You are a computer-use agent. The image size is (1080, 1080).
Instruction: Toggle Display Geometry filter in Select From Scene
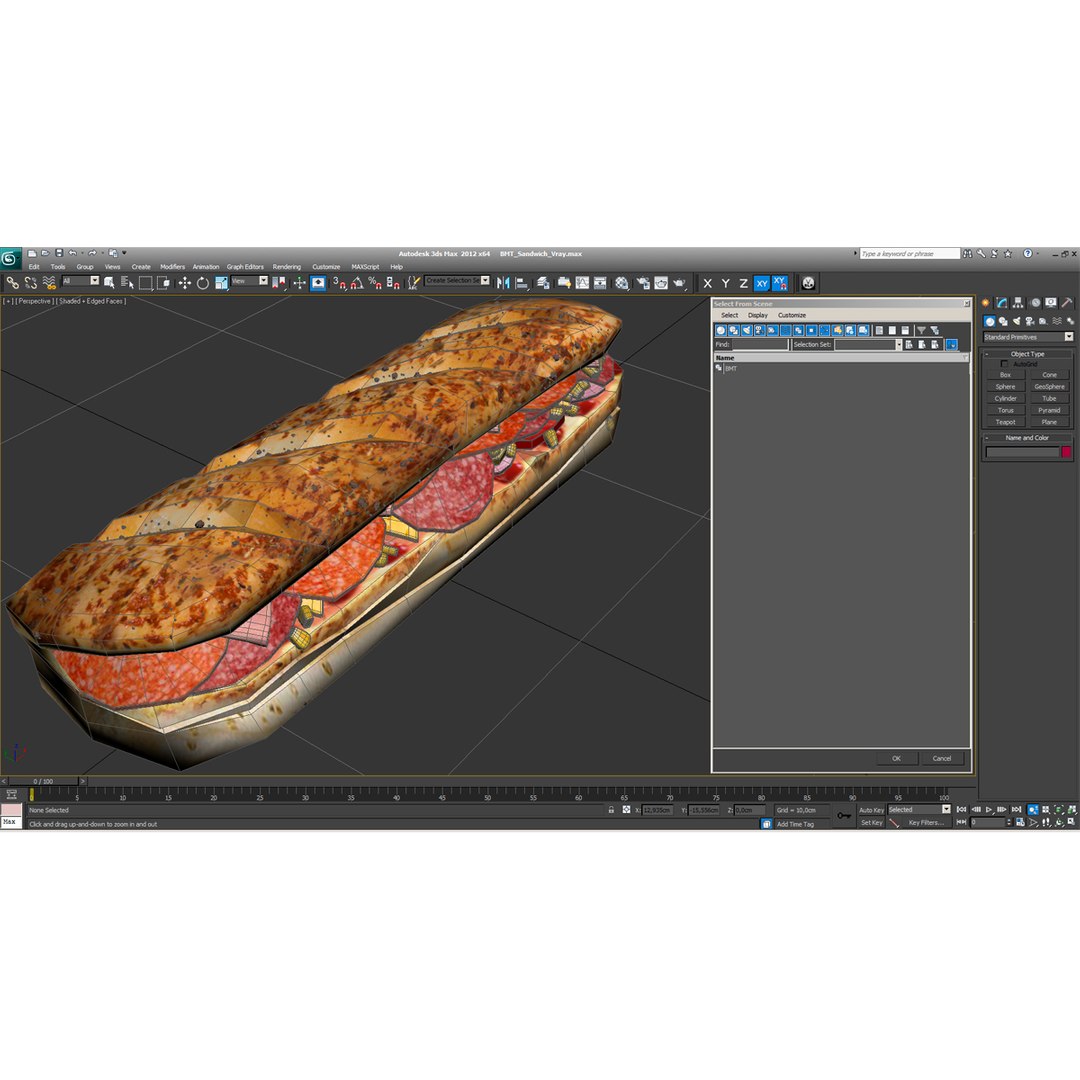(x=720, y=331)
